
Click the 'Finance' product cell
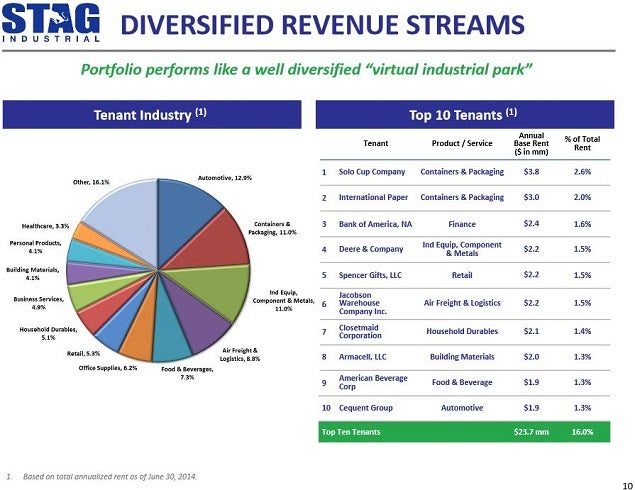pyautogui.click(x=462, y=224)
